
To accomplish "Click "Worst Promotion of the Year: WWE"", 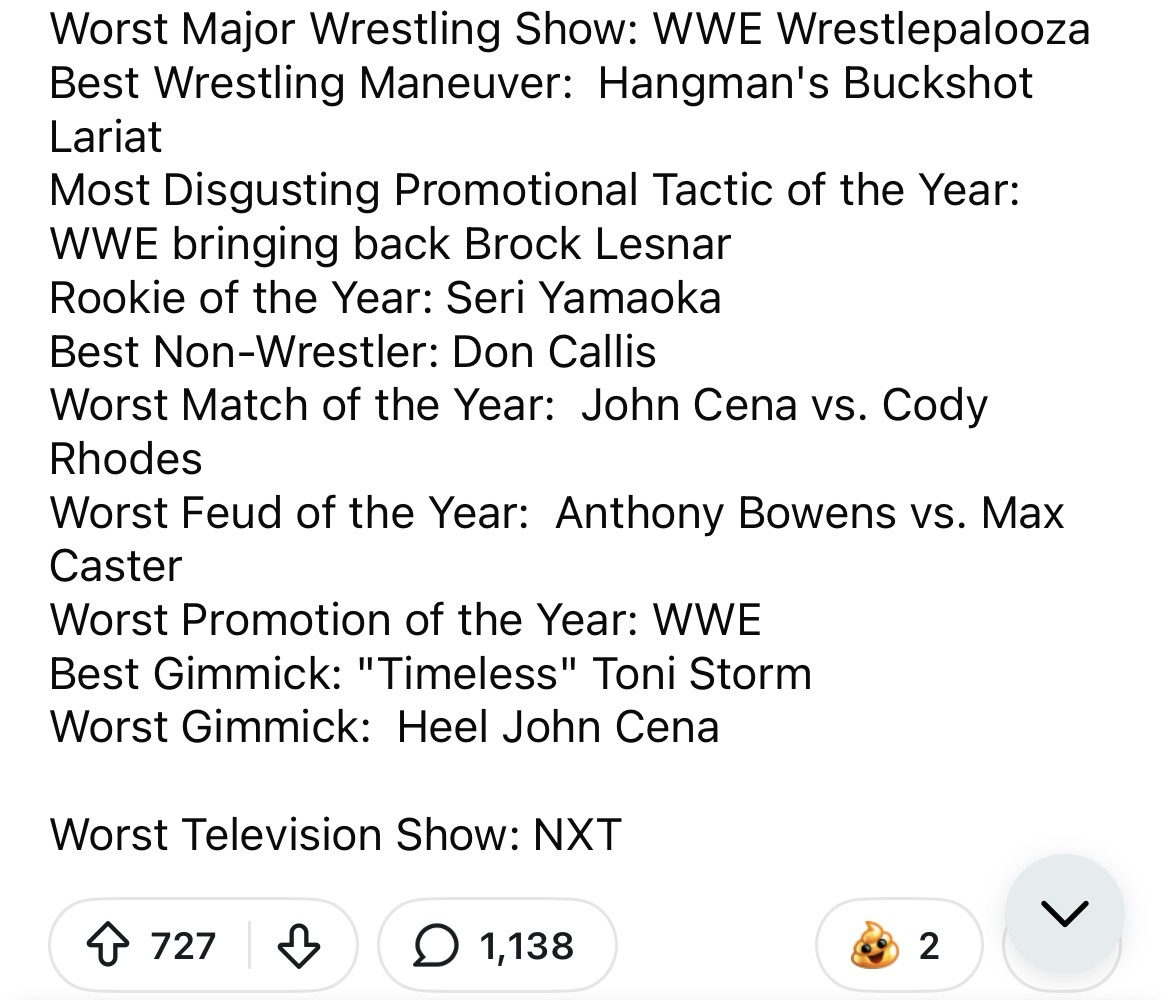I will [405, 620].
